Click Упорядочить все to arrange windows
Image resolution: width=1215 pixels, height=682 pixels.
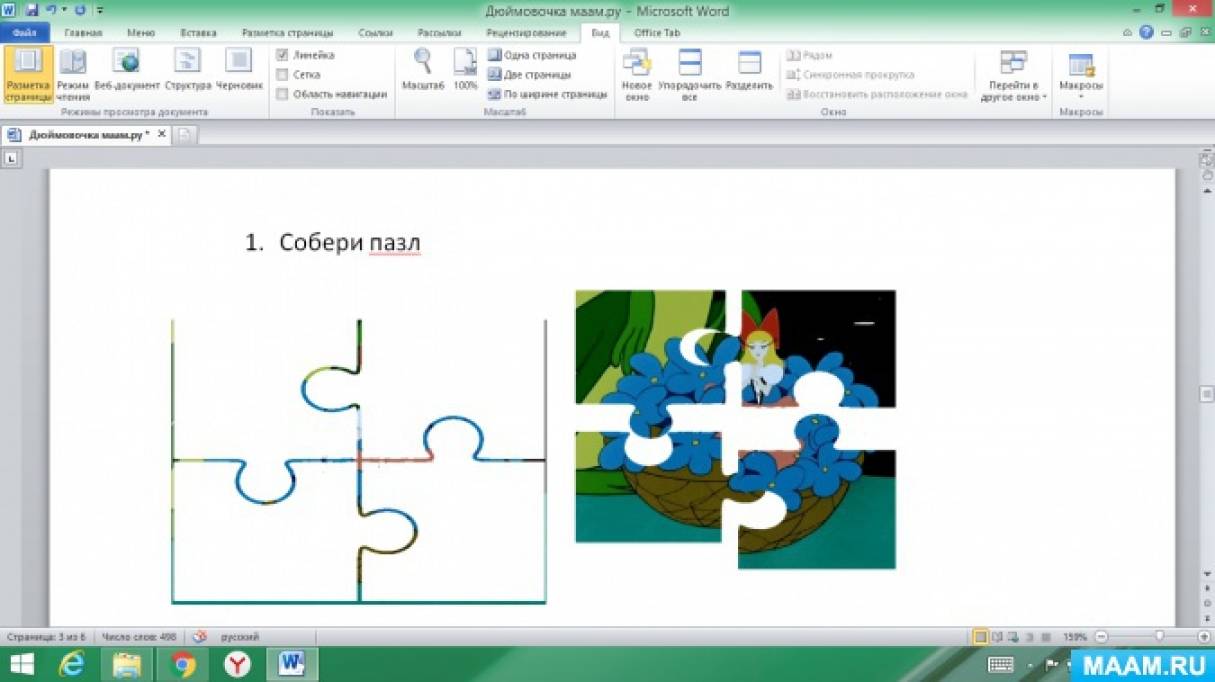click(x=689, y=75)
